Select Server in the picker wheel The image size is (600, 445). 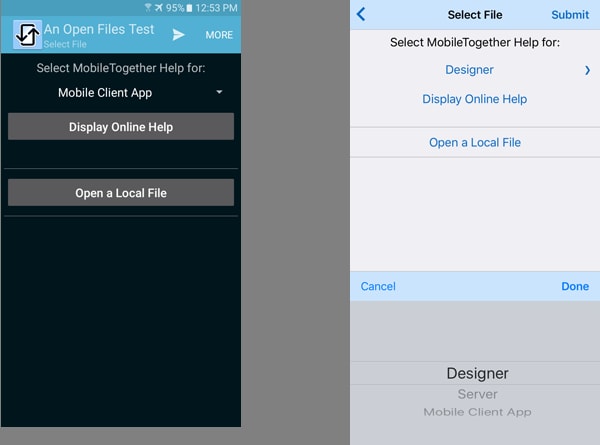point(477,394)
